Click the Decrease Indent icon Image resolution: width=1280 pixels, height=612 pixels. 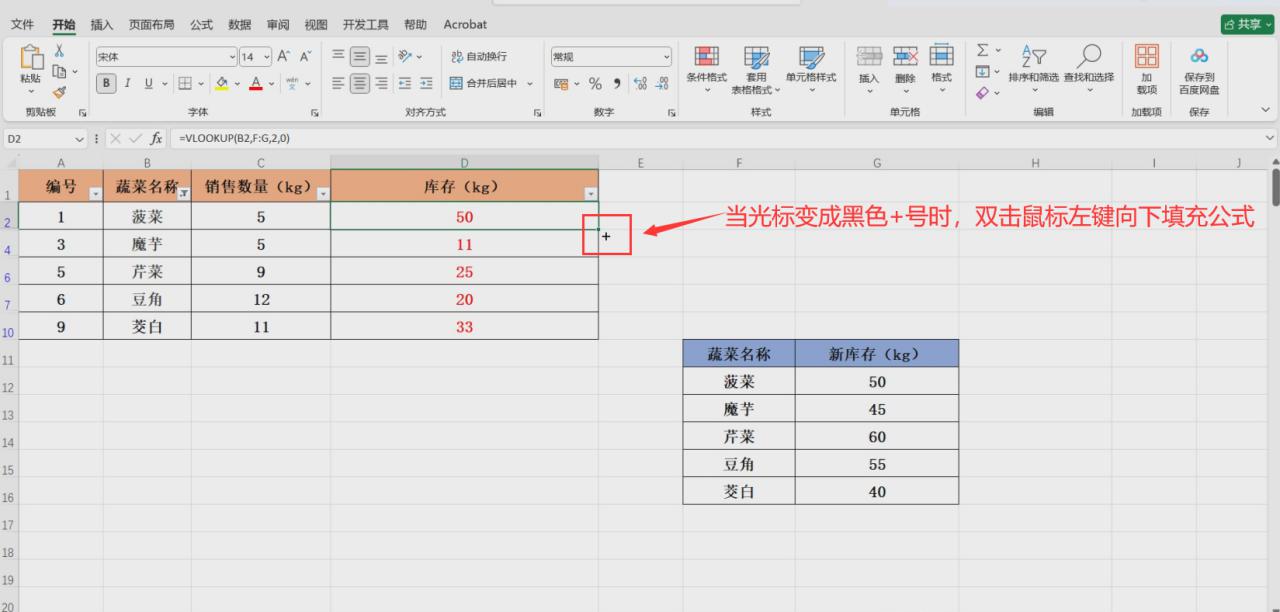coord(406,84)
